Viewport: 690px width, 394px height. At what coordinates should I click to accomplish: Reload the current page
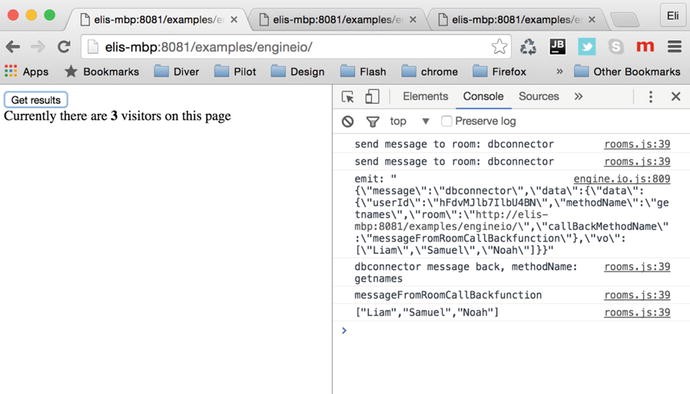coord(64,47)
